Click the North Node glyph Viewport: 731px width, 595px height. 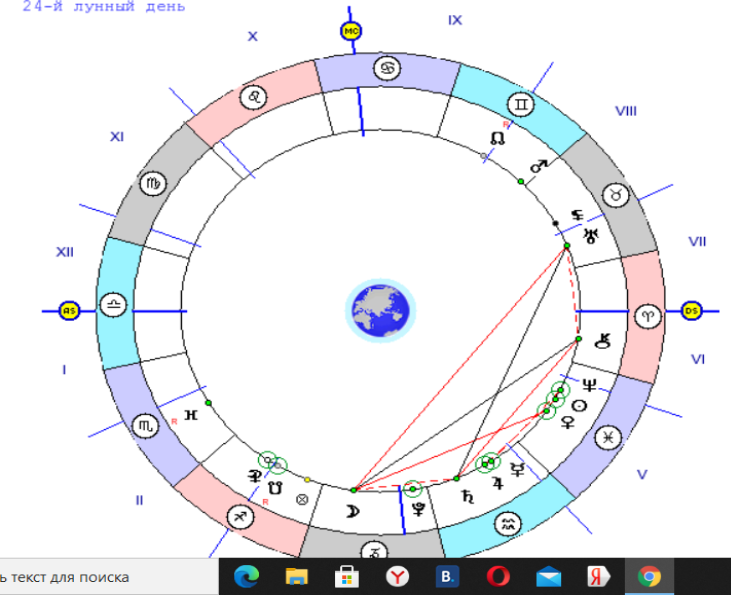tap(497, 137)
